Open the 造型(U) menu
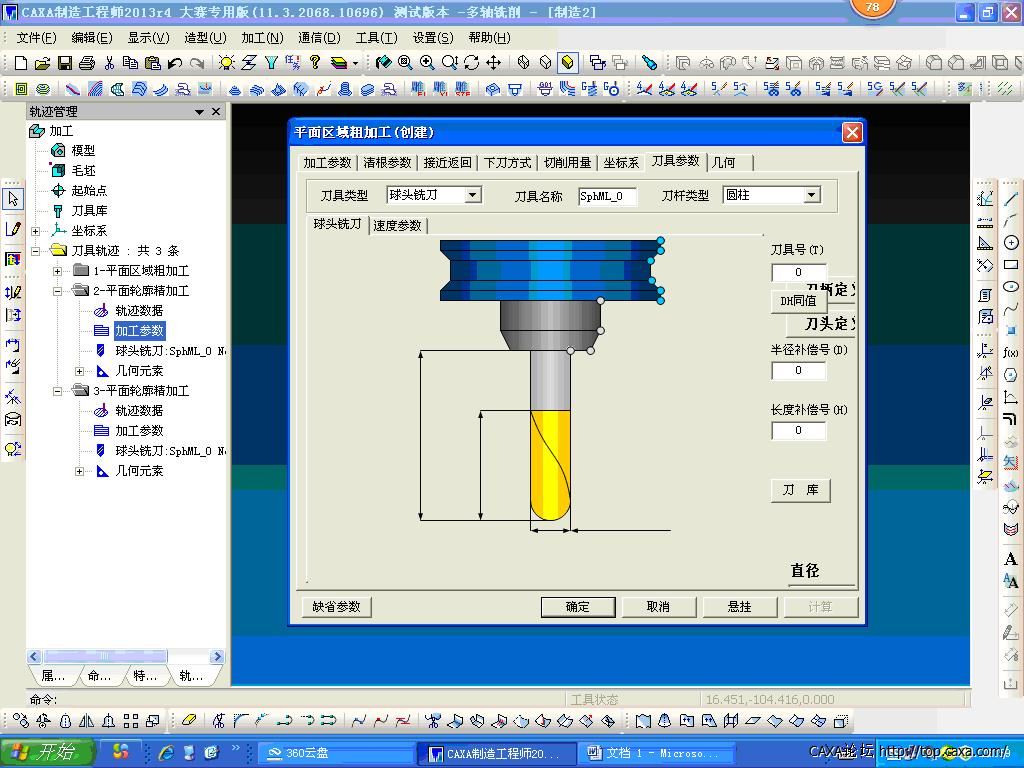1024x768 pixels. [205, 38]
